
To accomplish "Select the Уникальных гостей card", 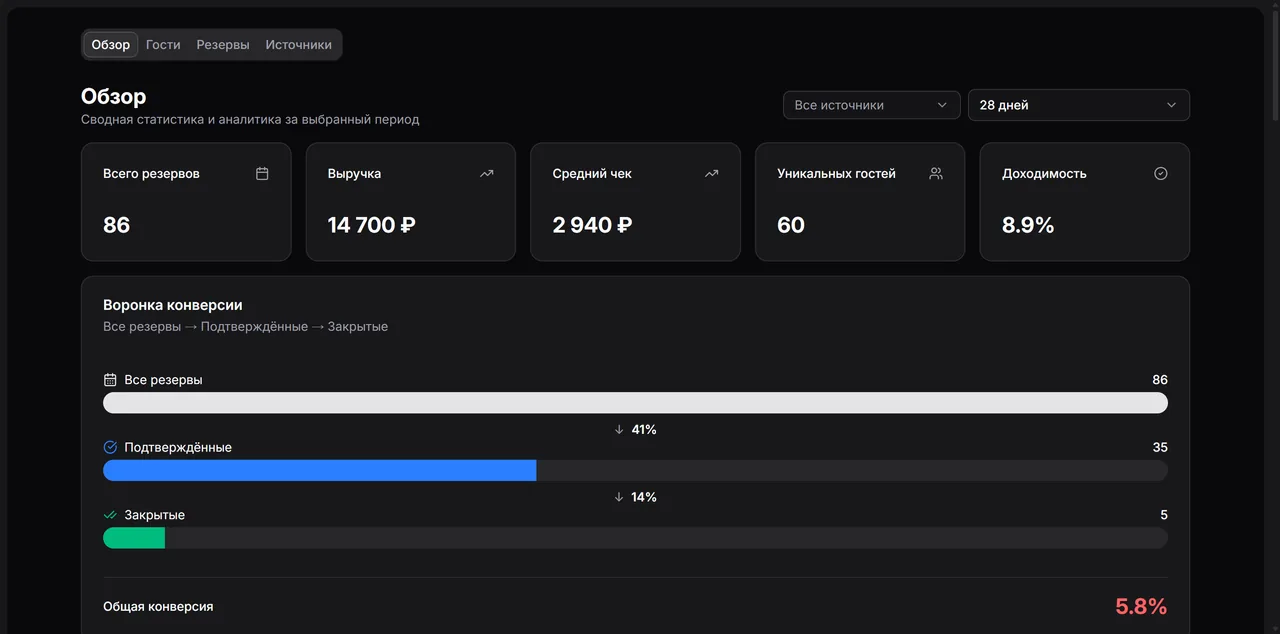I will tap(860, 202).
